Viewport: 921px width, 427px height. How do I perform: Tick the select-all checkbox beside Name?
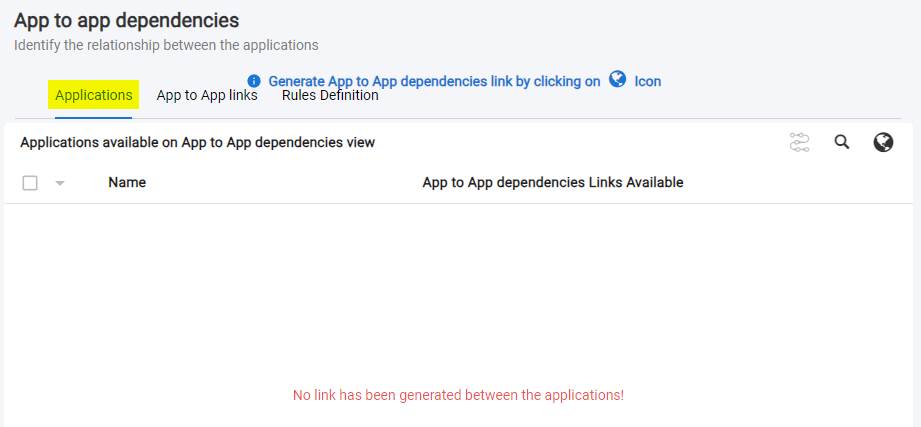(x=30, y=183)
